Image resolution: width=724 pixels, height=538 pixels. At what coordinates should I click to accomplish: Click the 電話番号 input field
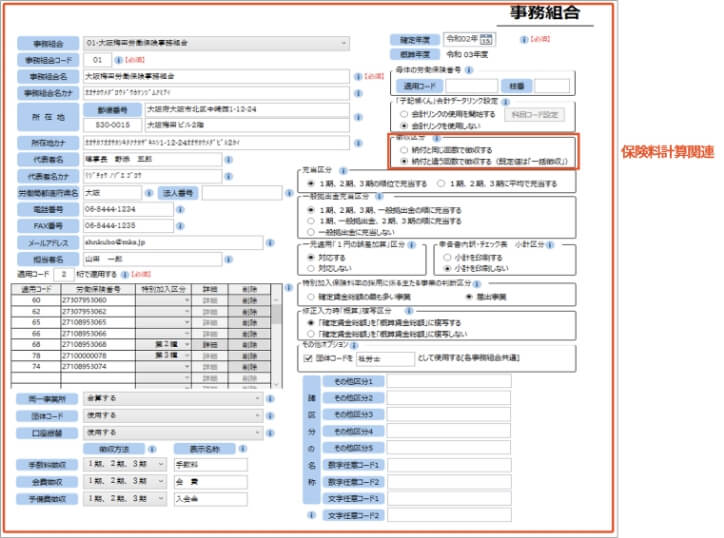pos(128,209)
